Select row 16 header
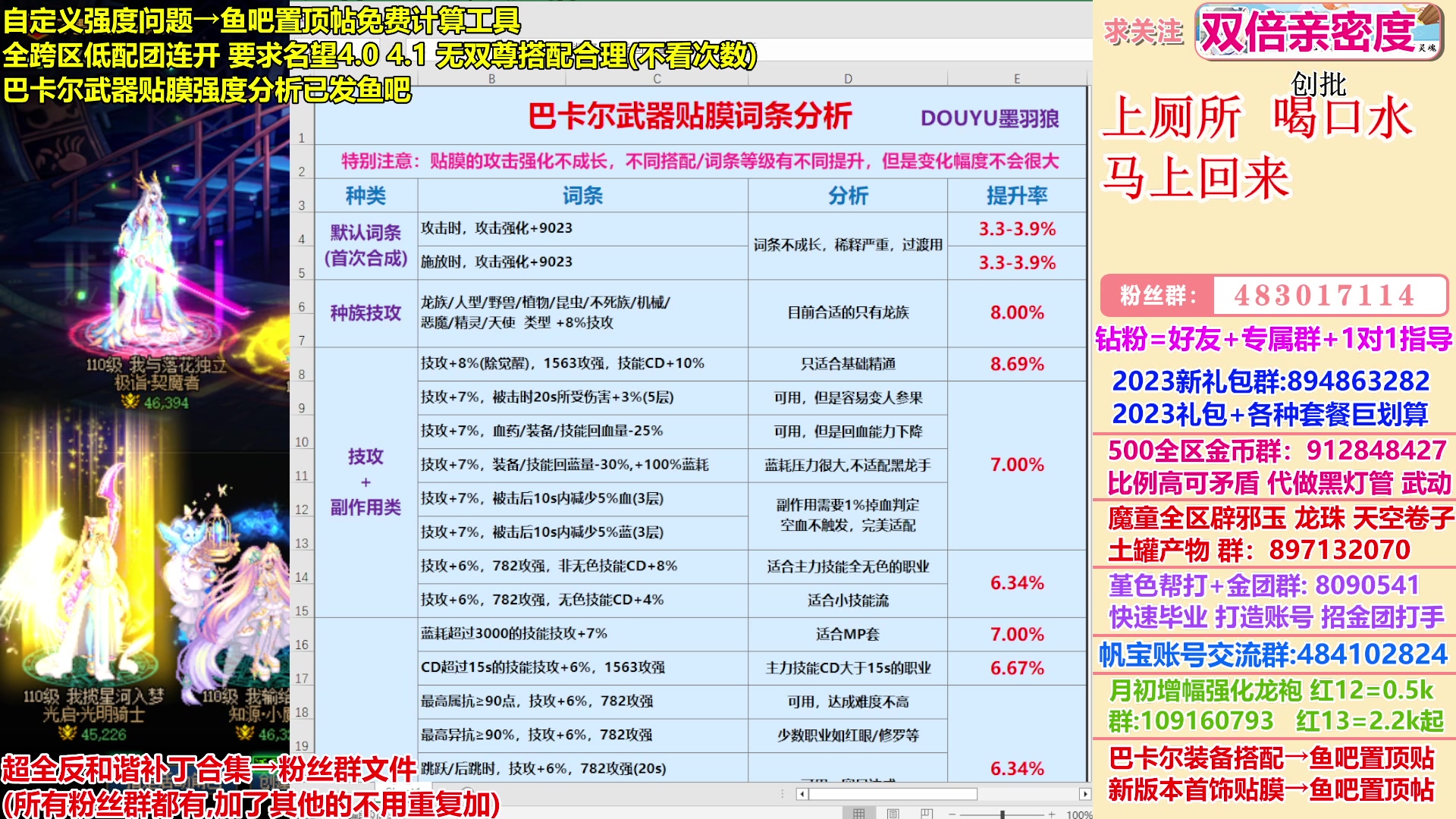Image resolution: width=1456 pixels, height=819 pixels. tap(302, 635)
